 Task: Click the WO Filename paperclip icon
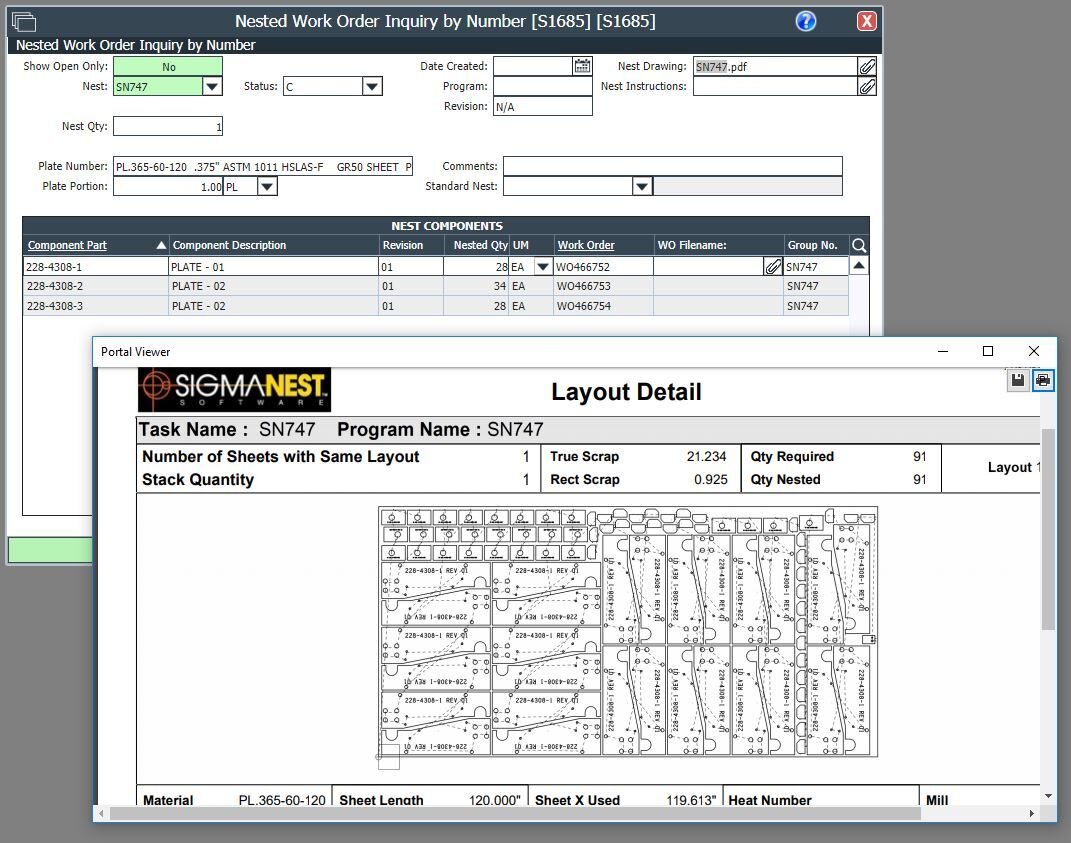tap(773, 267)
